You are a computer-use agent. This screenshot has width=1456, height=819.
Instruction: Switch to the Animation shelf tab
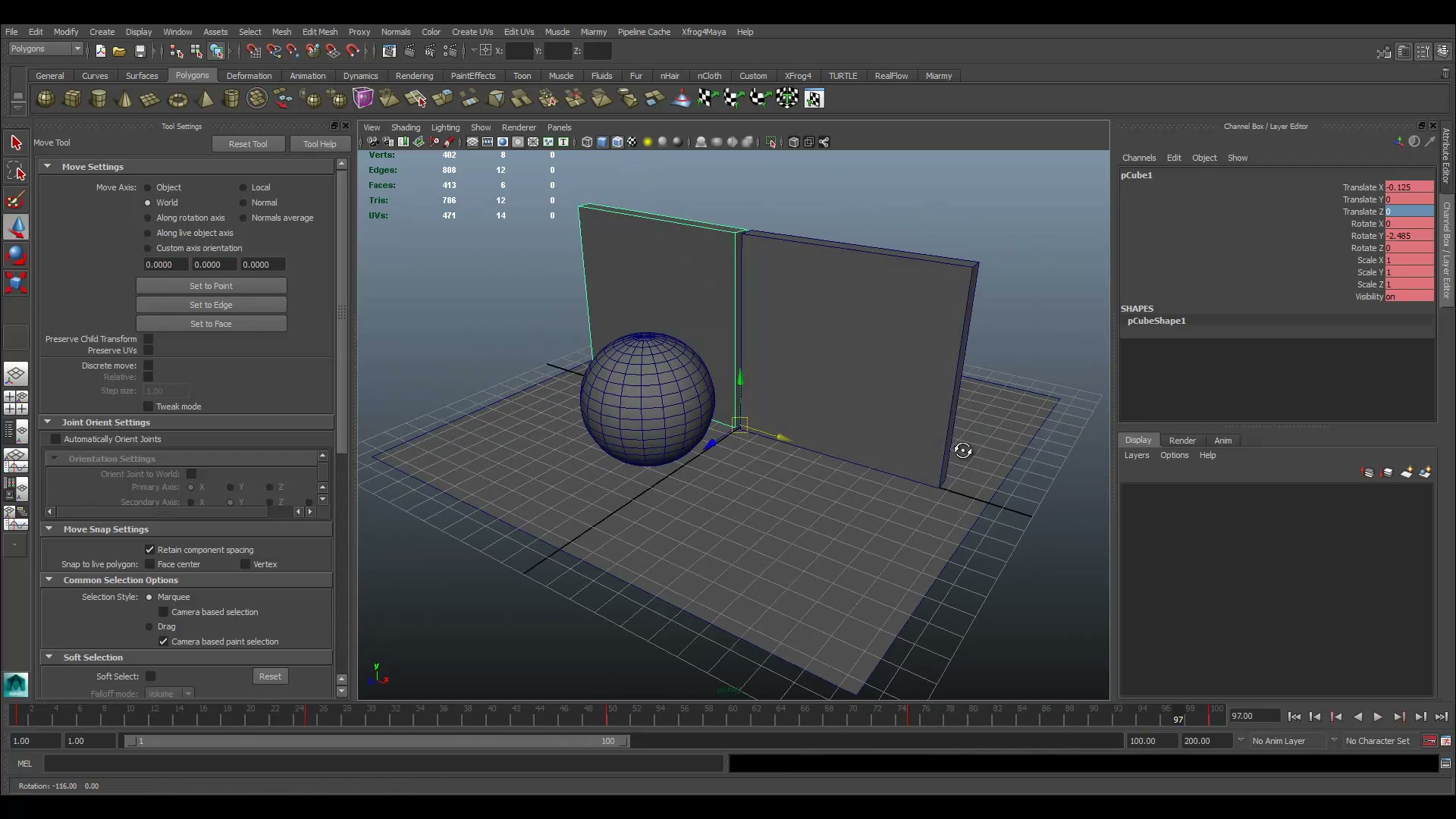pos(307,76)
